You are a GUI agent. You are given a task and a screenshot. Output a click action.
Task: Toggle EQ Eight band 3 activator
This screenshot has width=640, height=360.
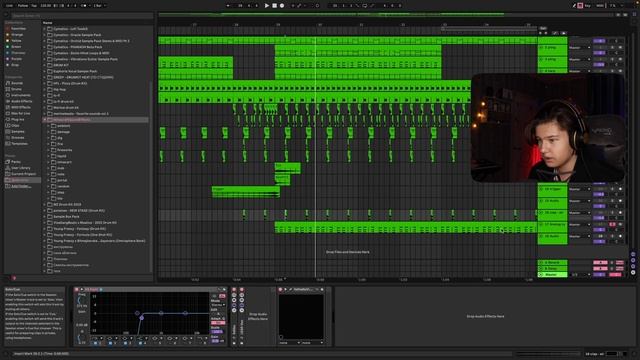(125, 343)
